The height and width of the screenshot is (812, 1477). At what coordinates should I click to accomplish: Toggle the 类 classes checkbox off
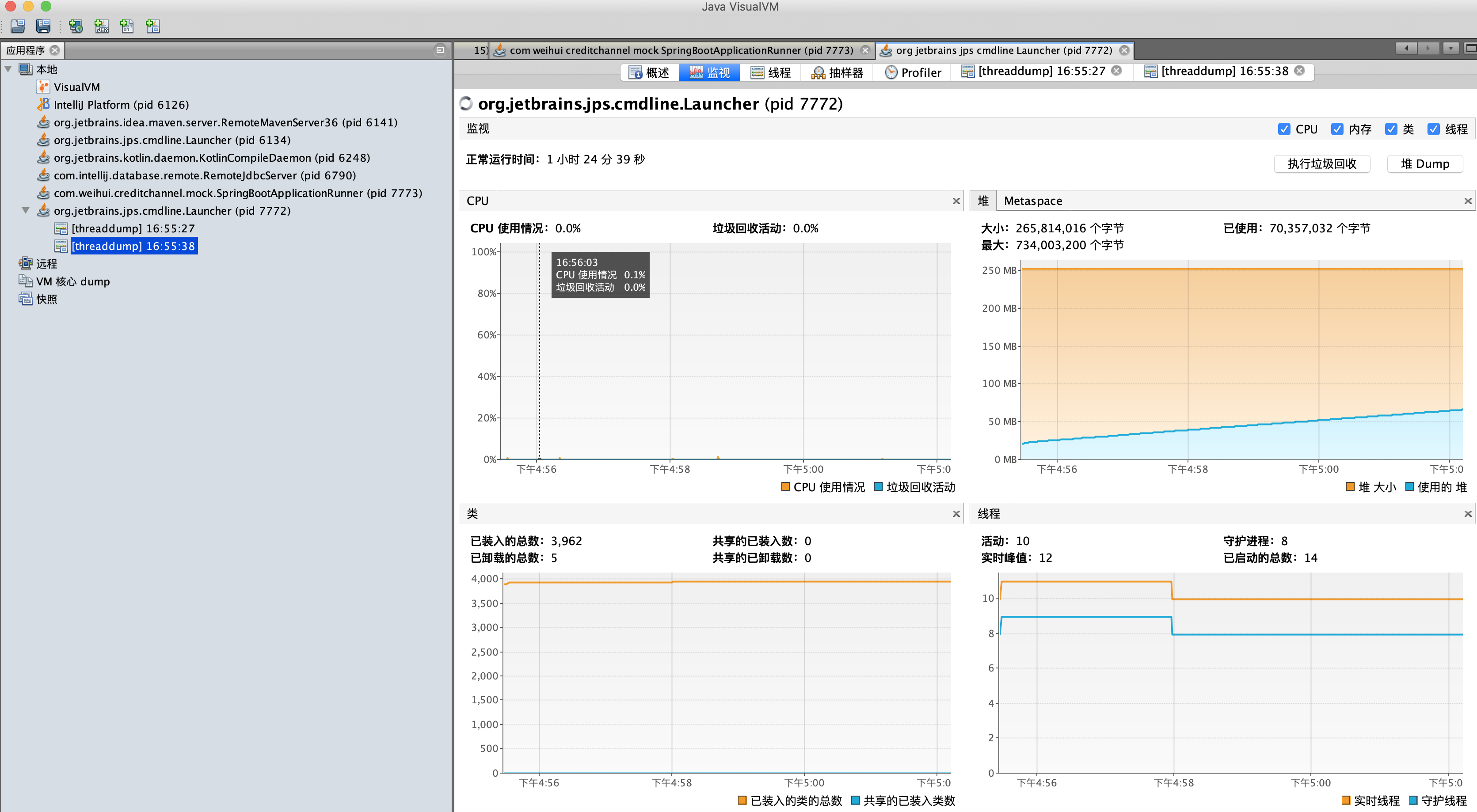(x=1392, y=129)
